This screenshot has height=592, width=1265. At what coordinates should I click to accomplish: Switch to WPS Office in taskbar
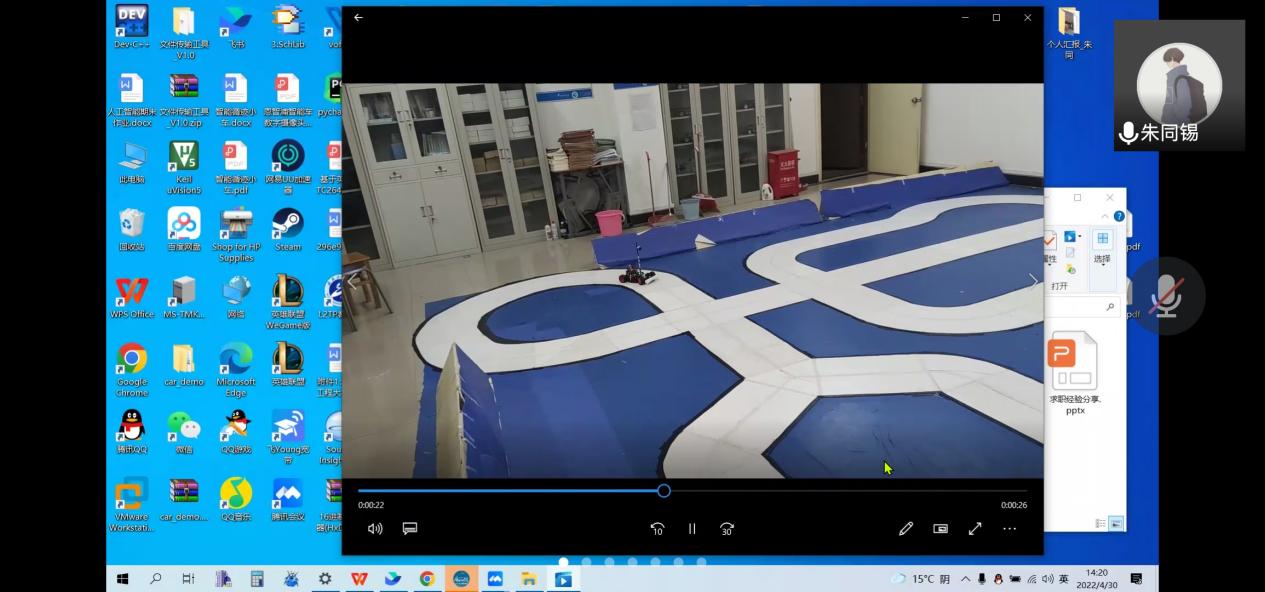click(x=359, y=579)
